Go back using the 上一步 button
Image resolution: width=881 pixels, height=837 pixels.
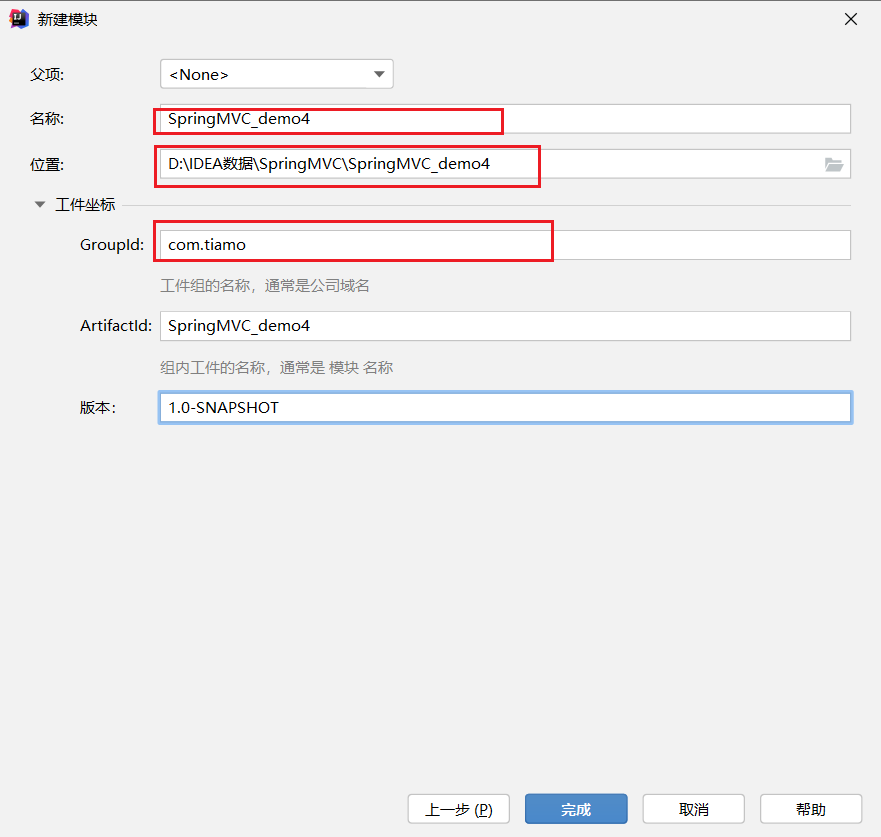[x=458, y=808]
